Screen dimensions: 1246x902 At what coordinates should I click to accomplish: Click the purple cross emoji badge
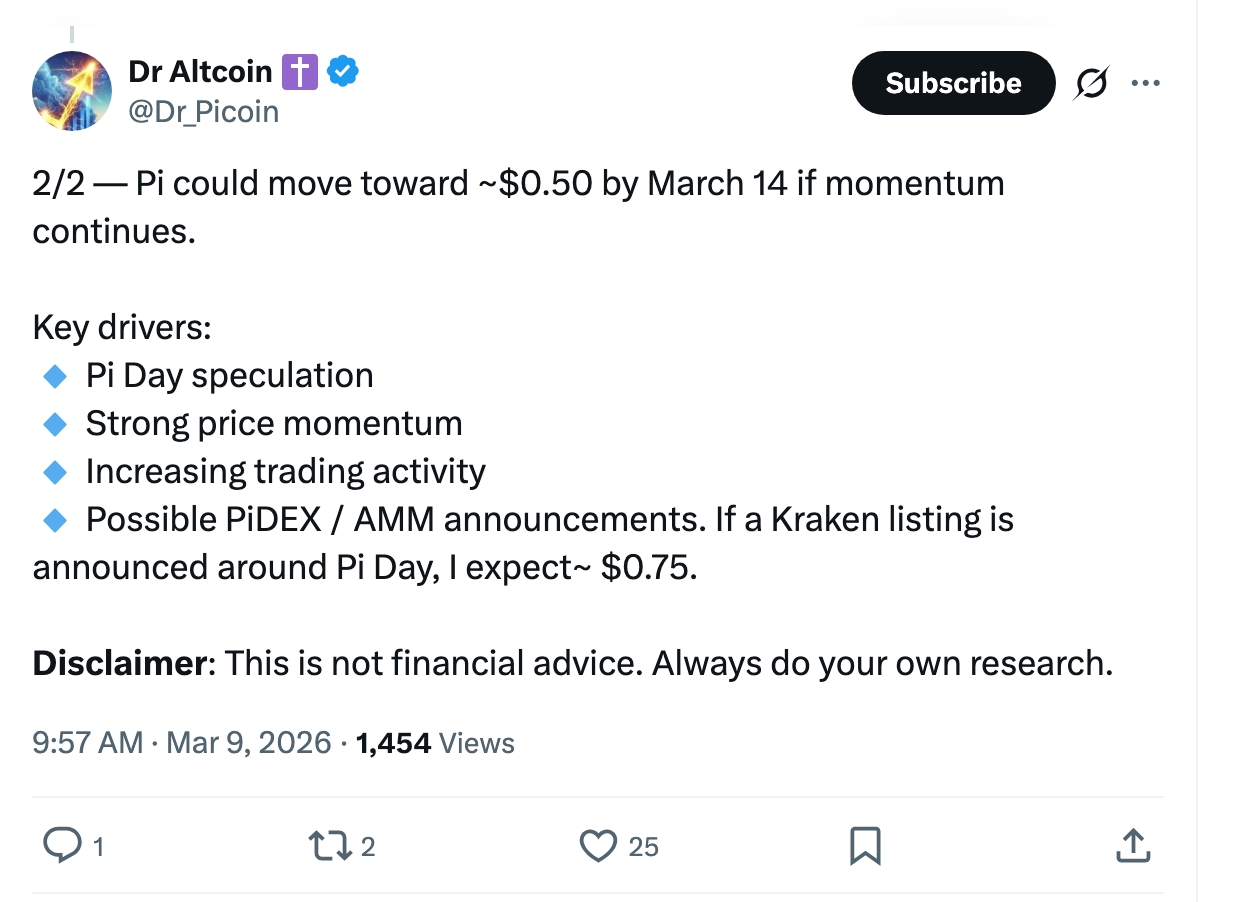point(299,72)
